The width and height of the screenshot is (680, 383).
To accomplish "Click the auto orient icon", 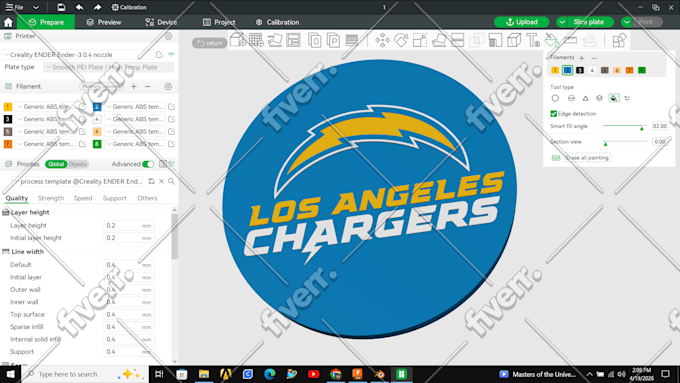I will point(275,40).
